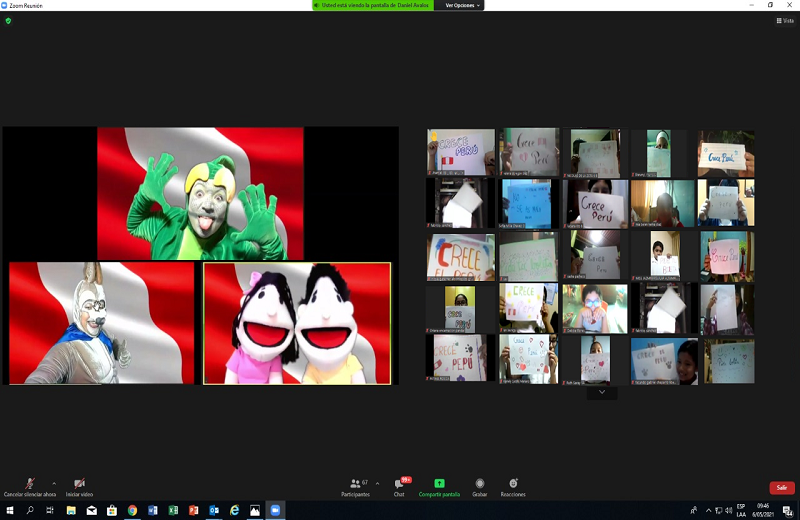
Task: Open Google Chrome from the taskbar
Action: click(132, 510)
